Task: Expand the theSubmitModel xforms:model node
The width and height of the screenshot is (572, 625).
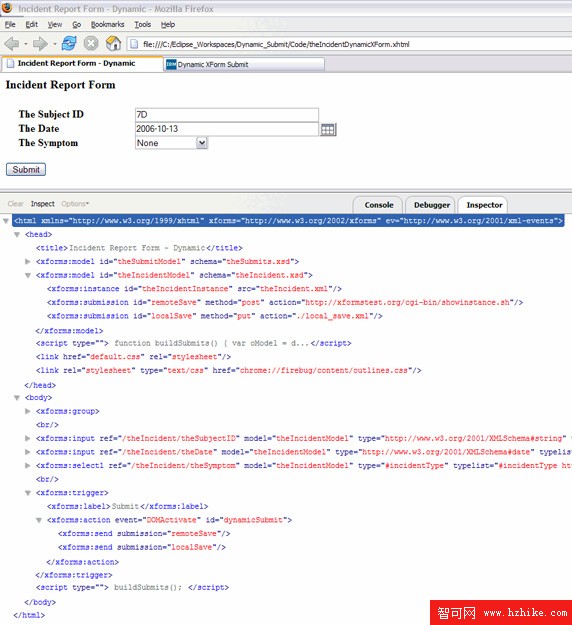Action: (28, 261)
